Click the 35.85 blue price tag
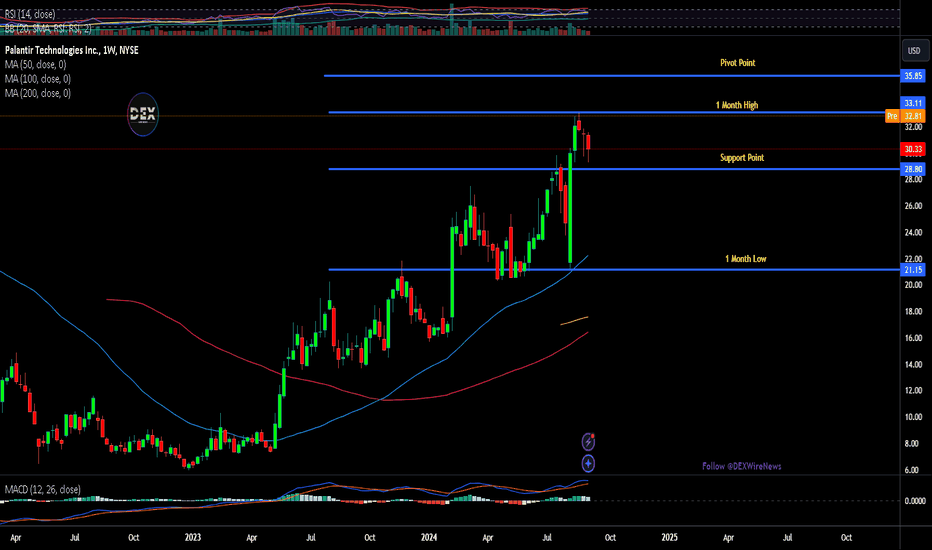The width and height of the screenshot is (932, 550). (x=913, y=76)
